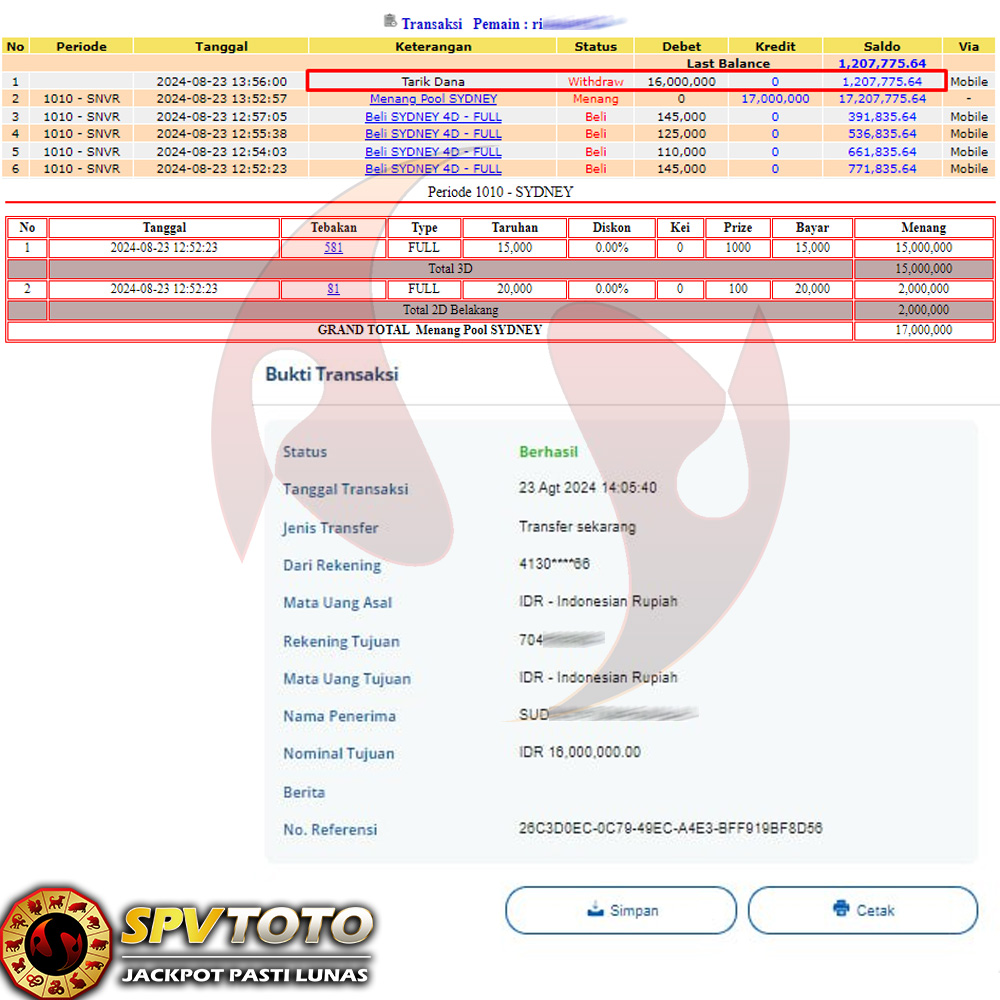Image resolution: width=1000 pixels, height=1000 pixels.
Task: Click the Transaksi title link at top
Action: coord(430,22)
